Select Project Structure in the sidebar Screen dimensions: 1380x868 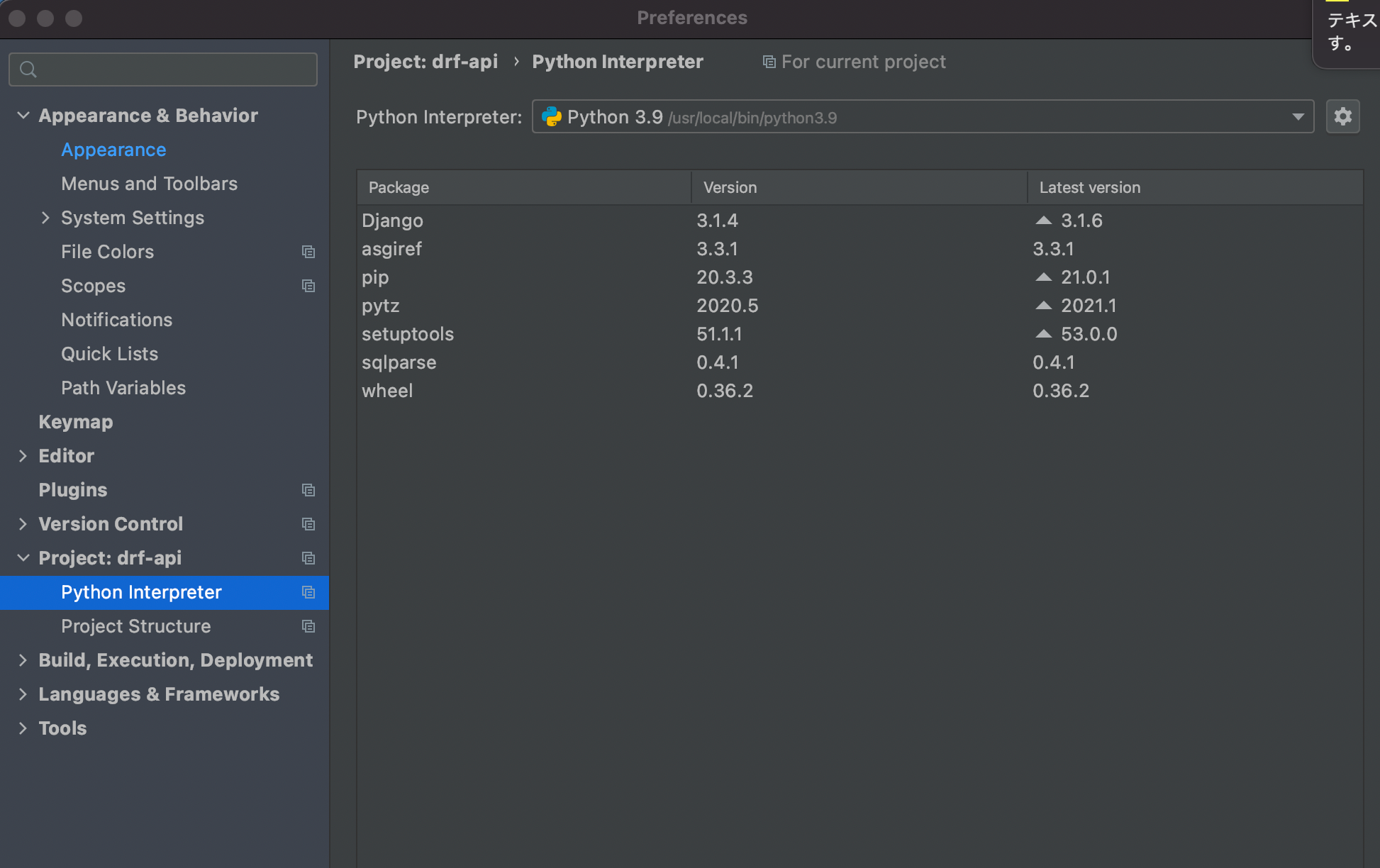click(x=136, y=626)
